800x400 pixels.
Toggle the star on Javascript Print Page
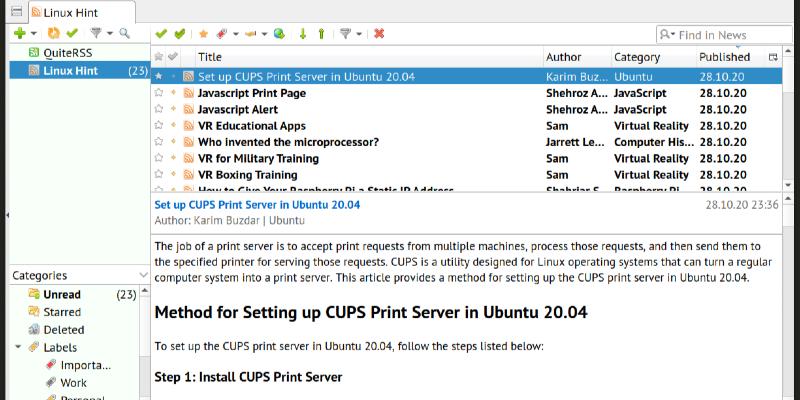point(159,93)
